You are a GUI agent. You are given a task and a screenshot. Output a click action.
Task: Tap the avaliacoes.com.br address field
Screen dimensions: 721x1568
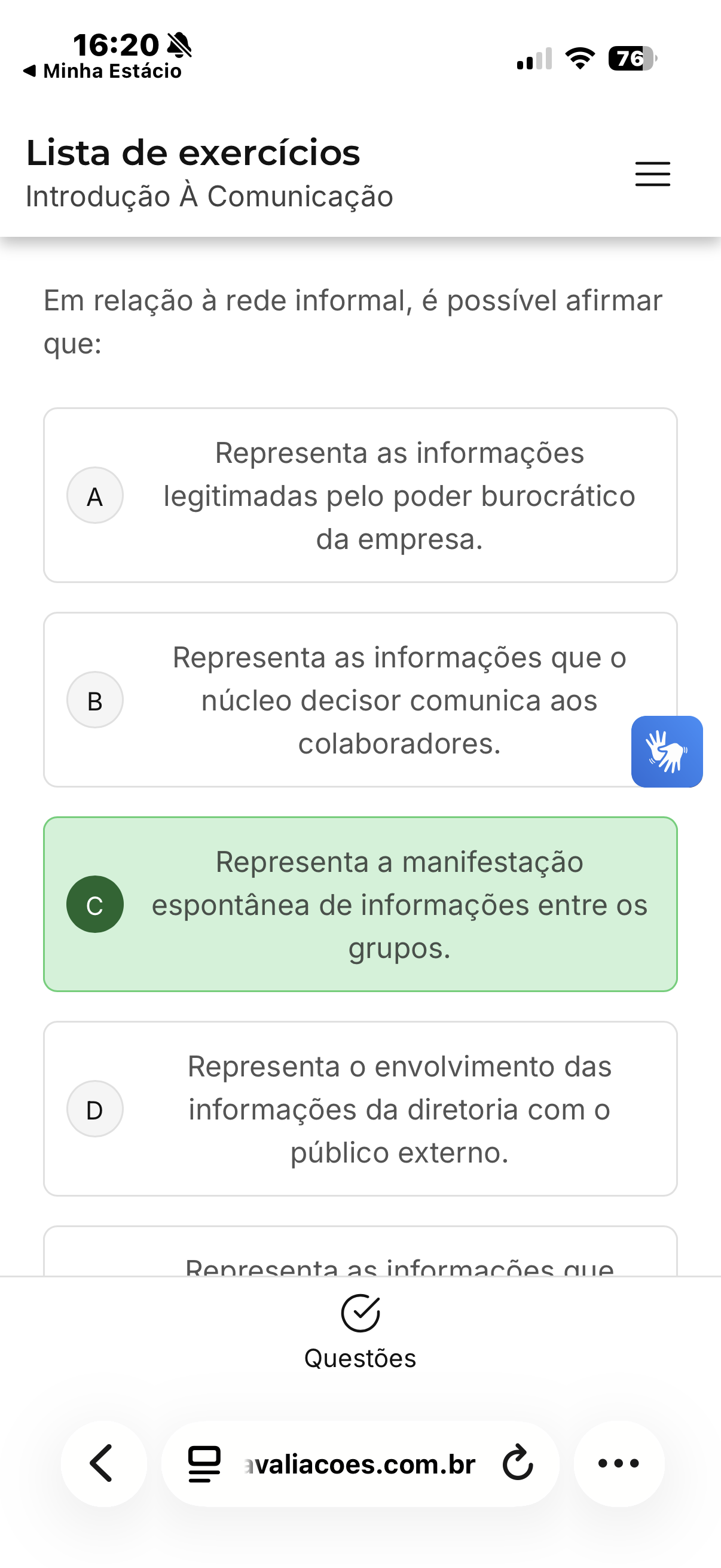360,1463
